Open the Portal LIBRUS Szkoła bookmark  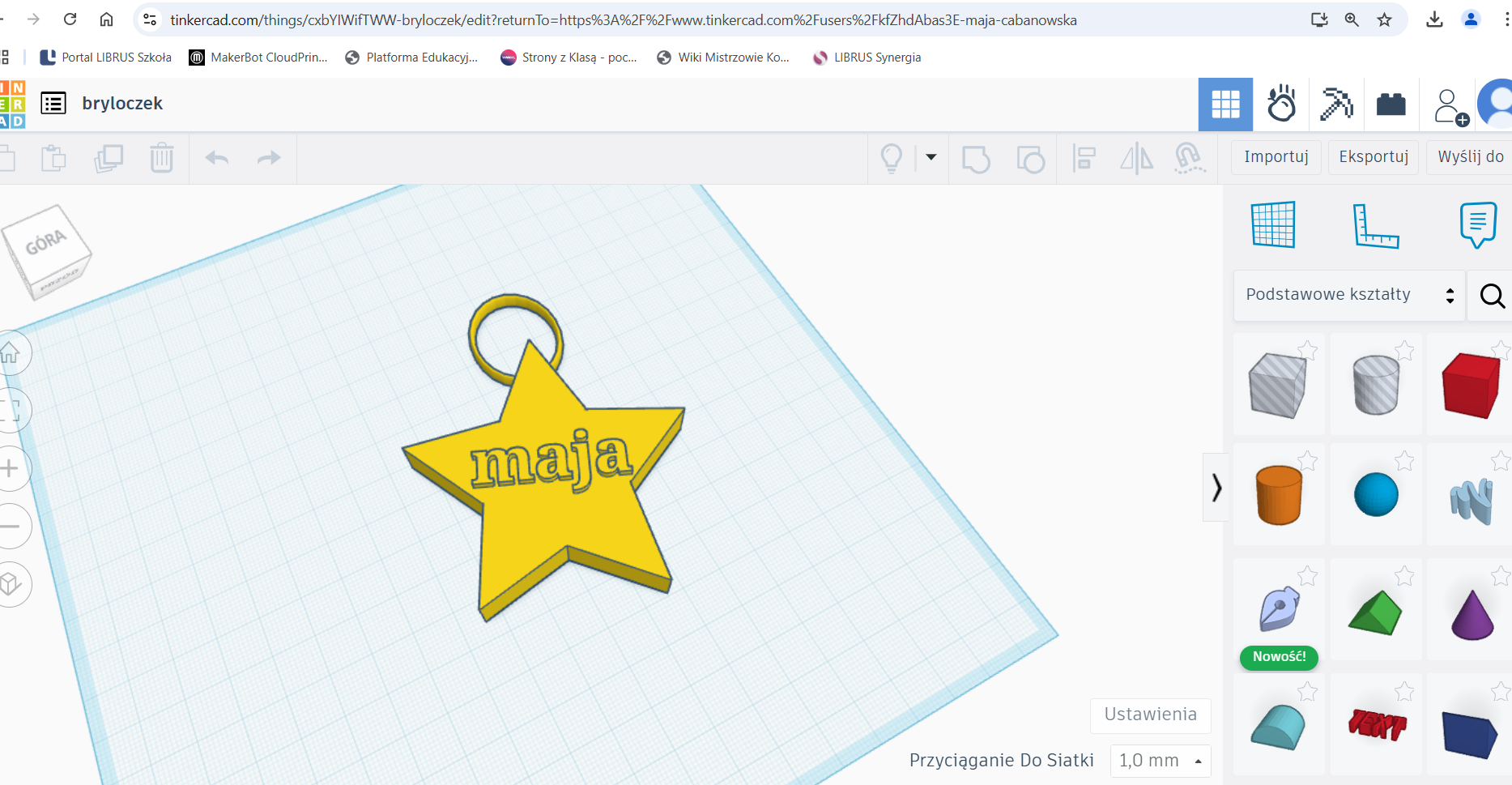point(106,58)
